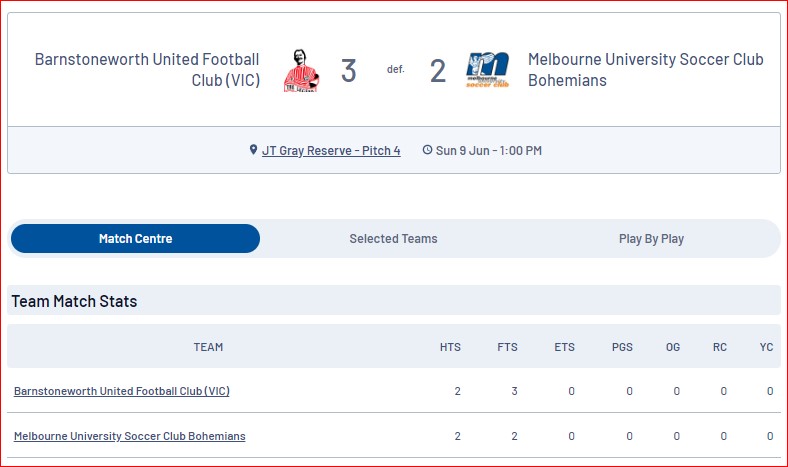Click the Sun 9 Jun 1:00 PM text

pos(488,150)
